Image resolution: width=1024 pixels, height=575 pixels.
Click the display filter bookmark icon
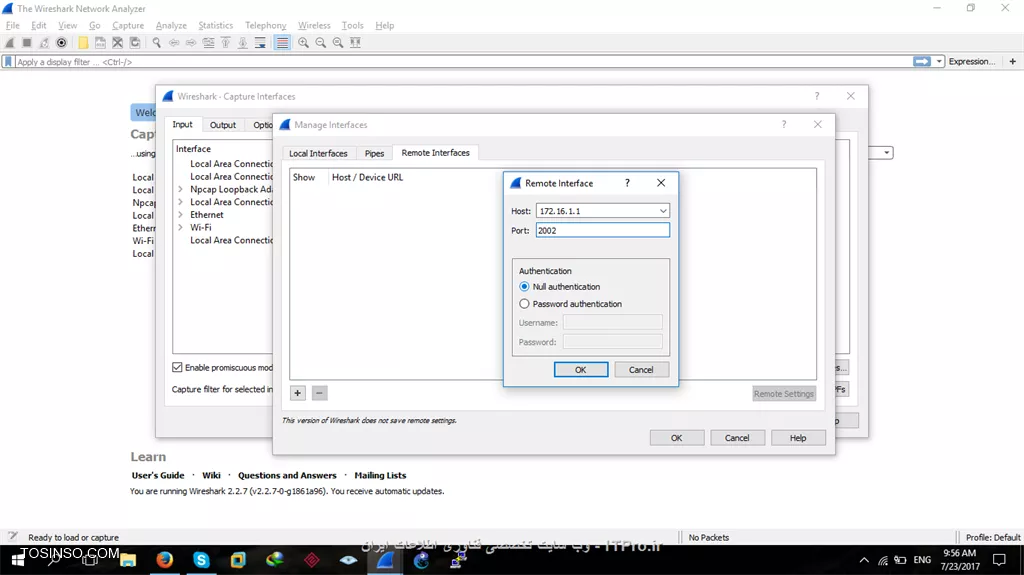tap(8, 61)
